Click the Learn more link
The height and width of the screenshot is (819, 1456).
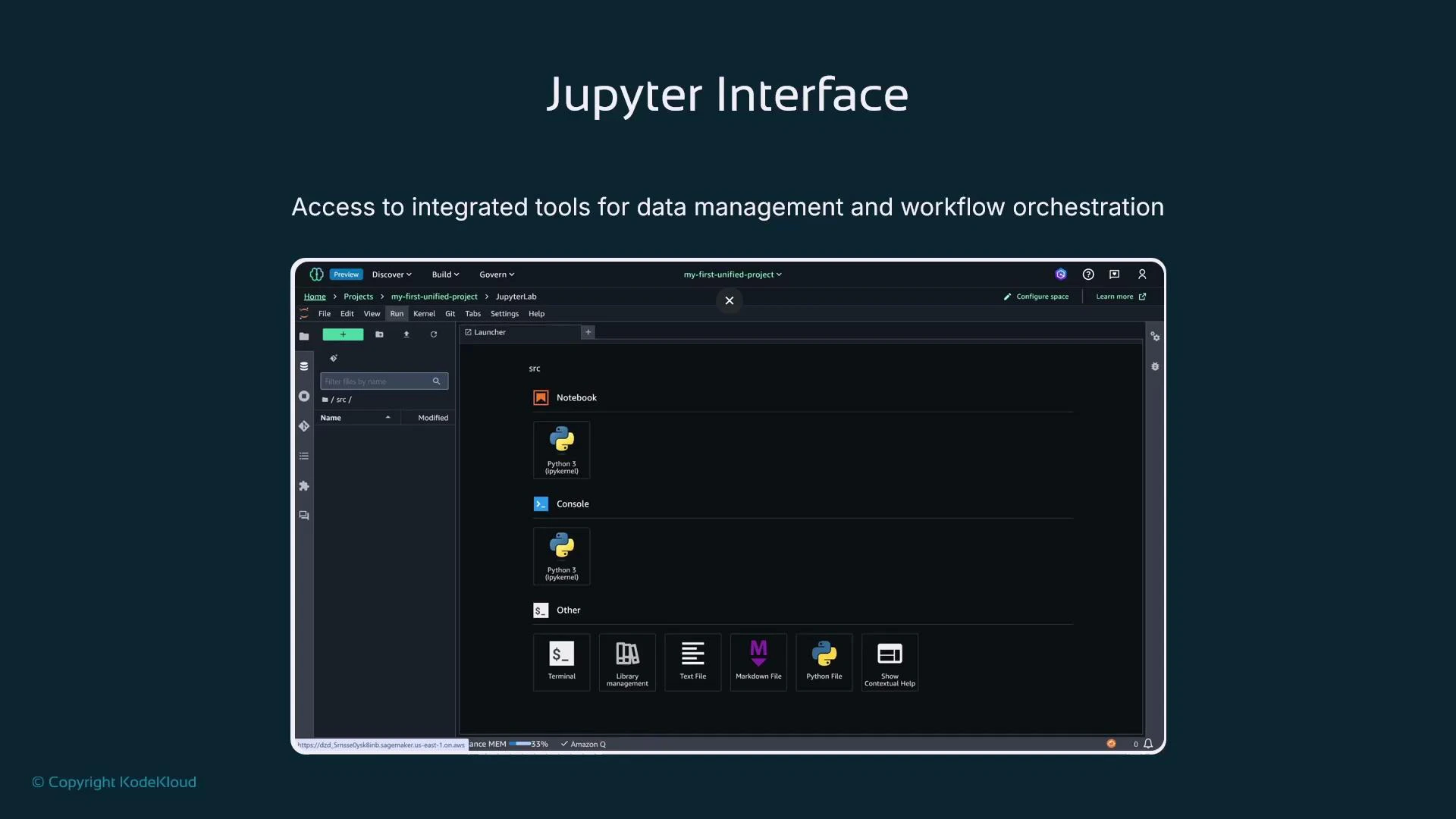tap(1120, 297)
